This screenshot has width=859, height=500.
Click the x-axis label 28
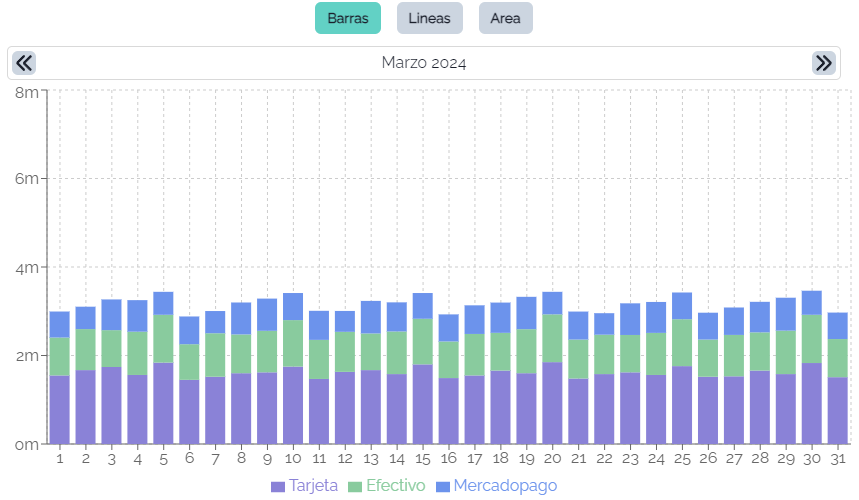760,458
